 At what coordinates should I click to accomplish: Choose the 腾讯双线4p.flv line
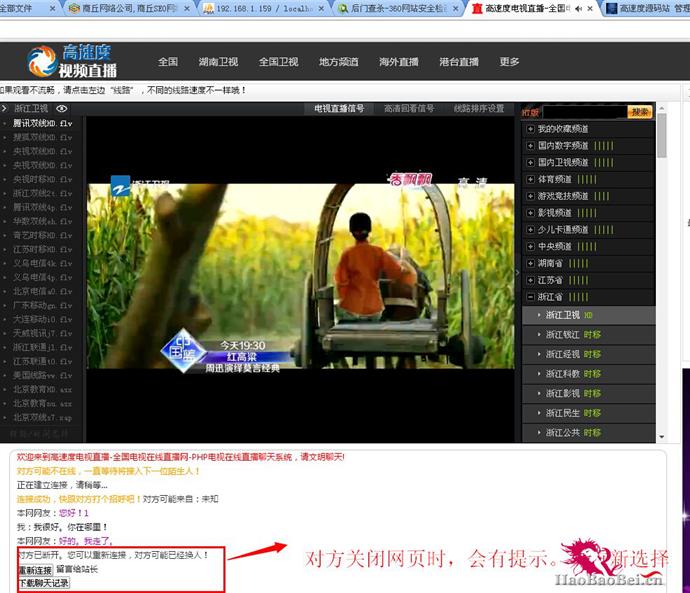point(42,207)
